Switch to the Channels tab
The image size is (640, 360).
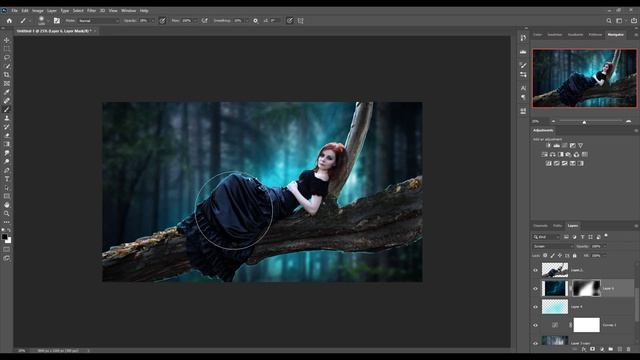pos(540,226)
